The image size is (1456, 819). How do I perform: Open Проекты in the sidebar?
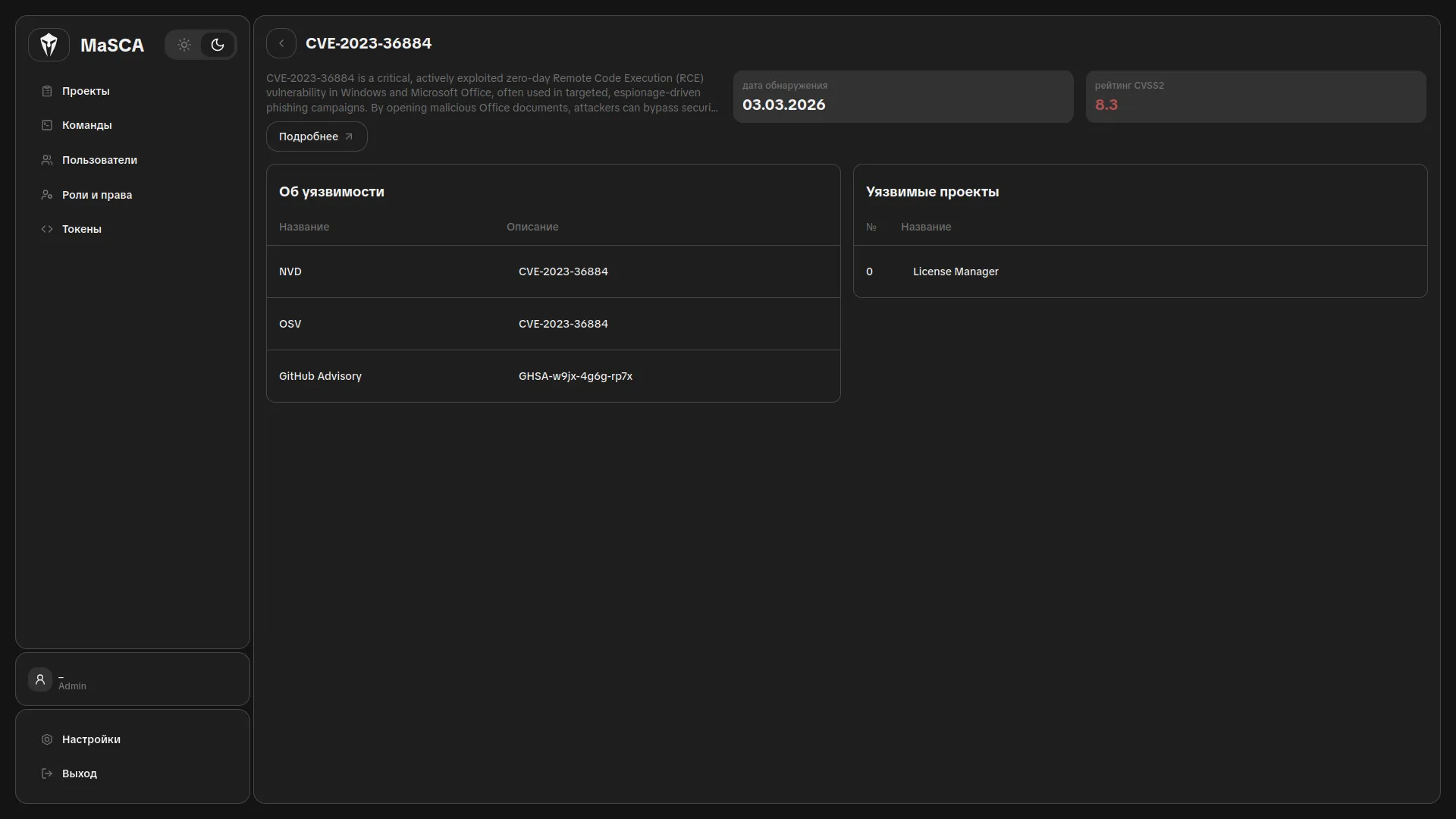[85, 91]
